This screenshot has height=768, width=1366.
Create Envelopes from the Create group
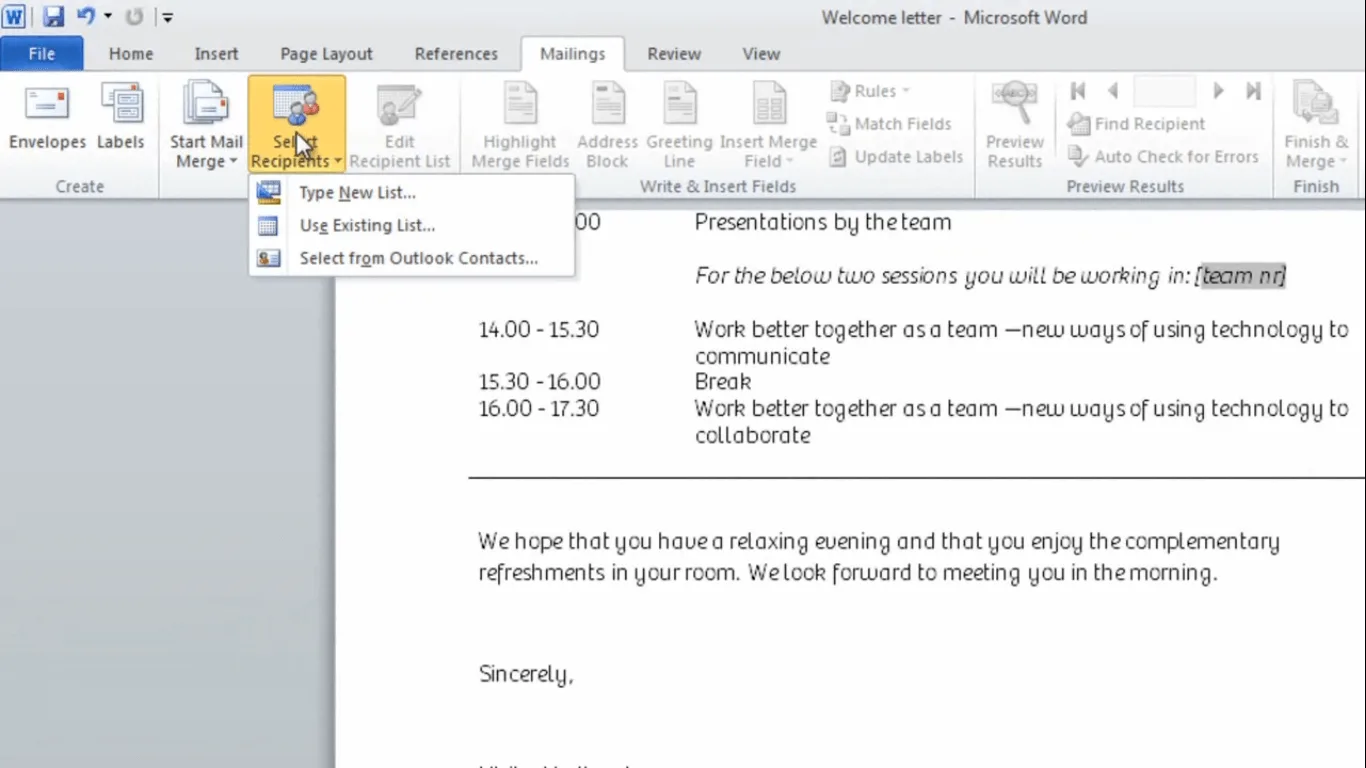coord(47,118)
